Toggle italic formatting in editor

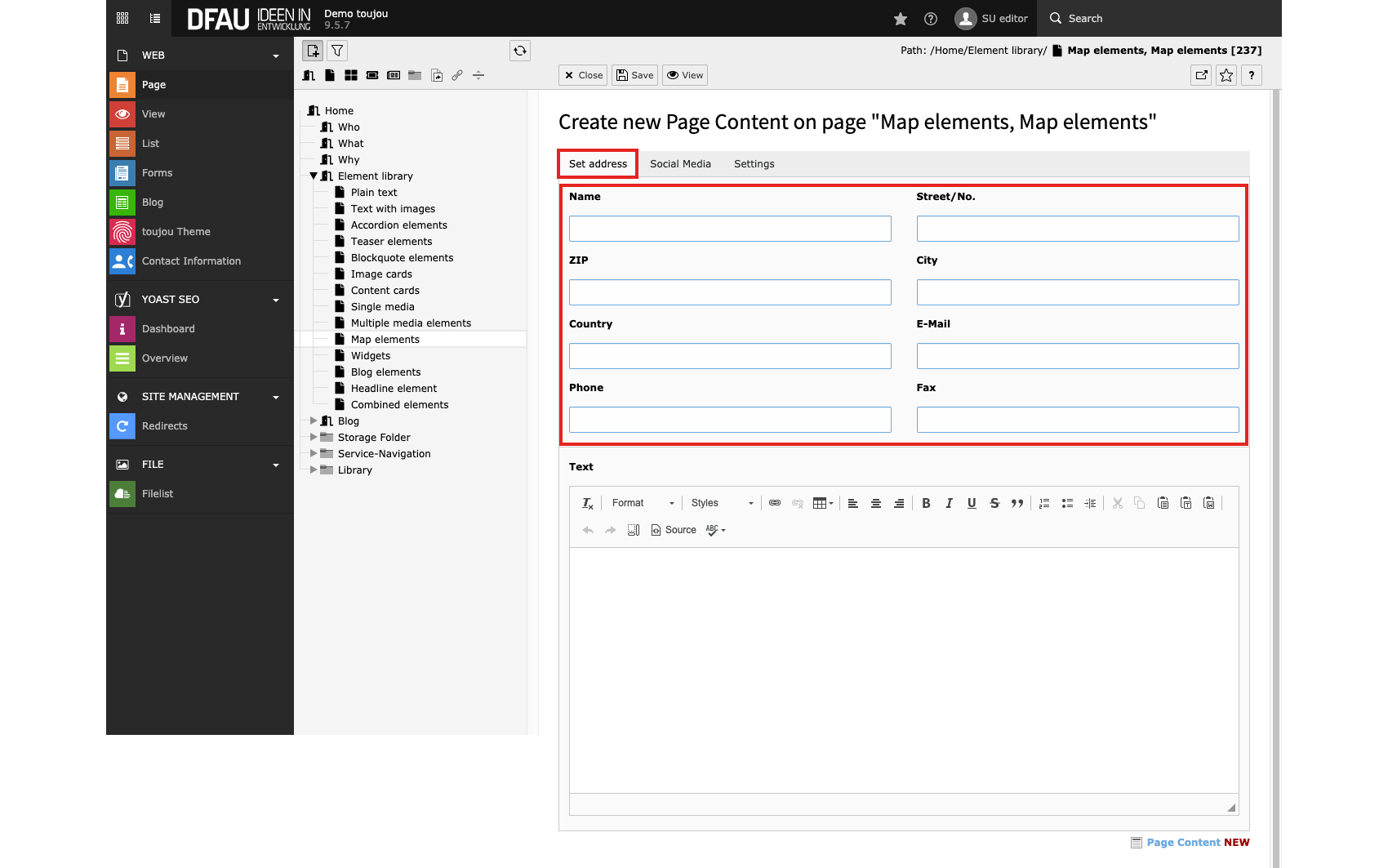pyautogui.click(x=949, y=503)
